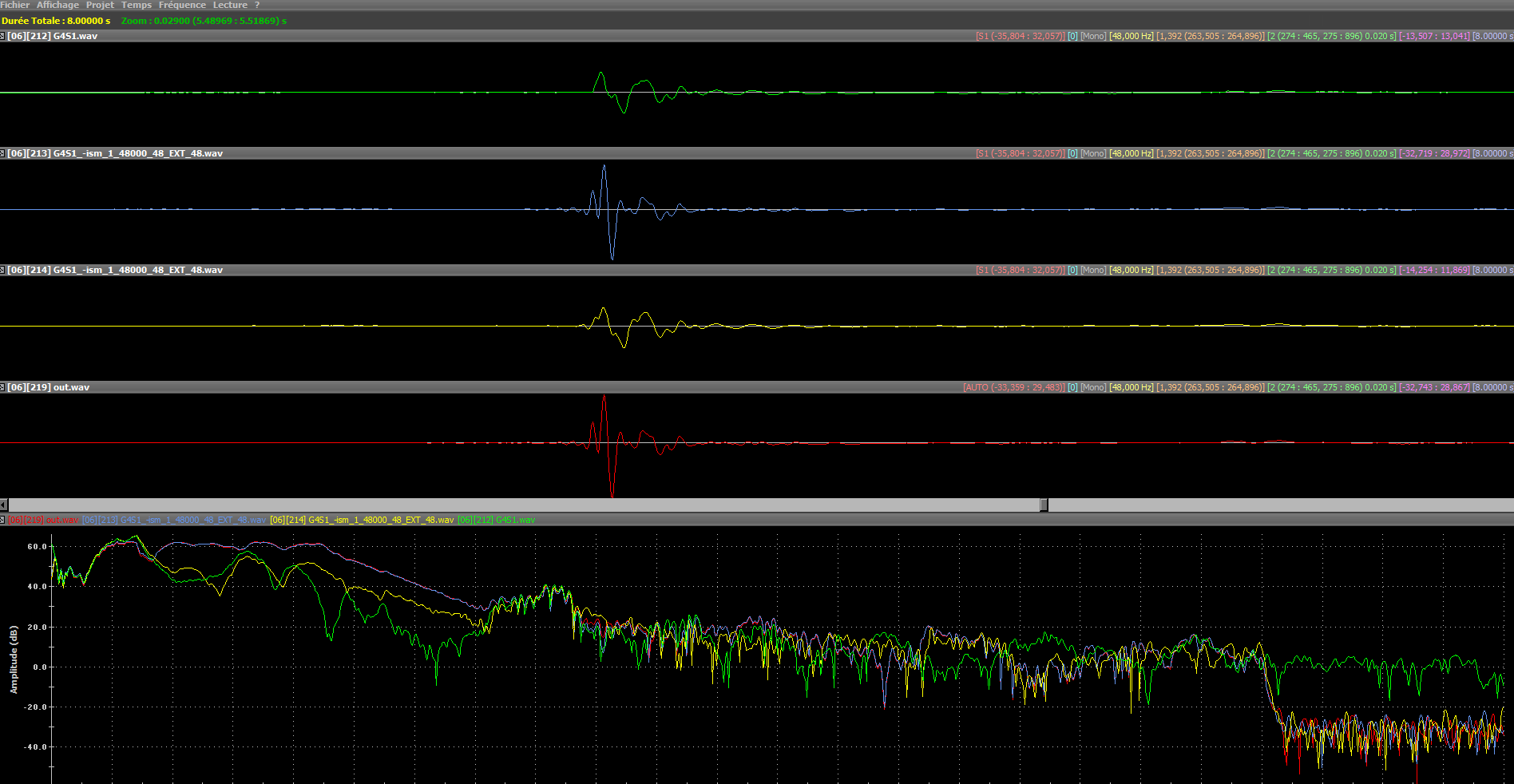Click the small icon beside out.wav track header
Image resolution: width=1514 pixels, height=784 pixels.
click(x=3, y=387)
